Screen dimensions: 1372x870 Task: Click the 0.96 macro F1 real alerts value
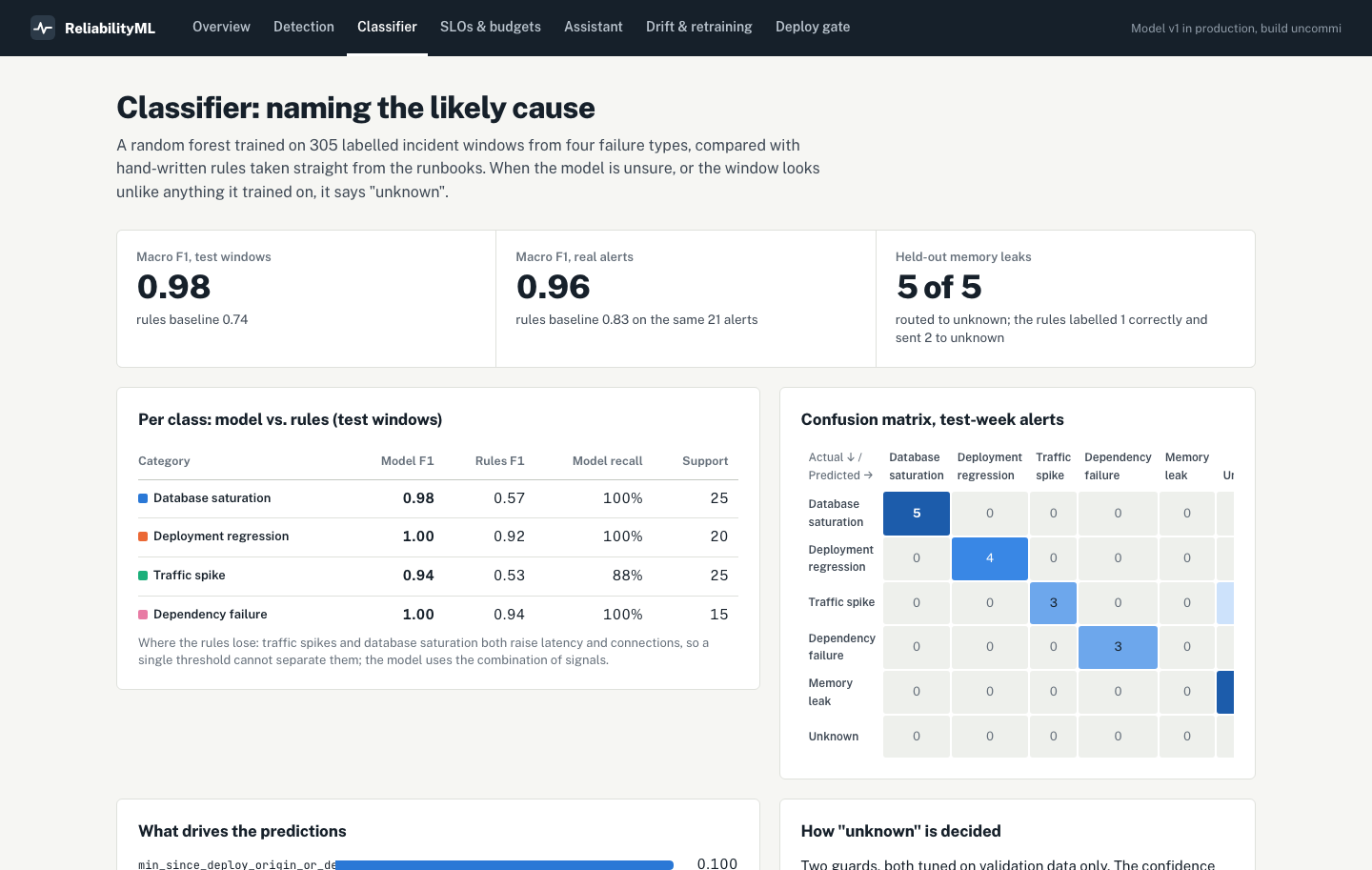[554, 287]
